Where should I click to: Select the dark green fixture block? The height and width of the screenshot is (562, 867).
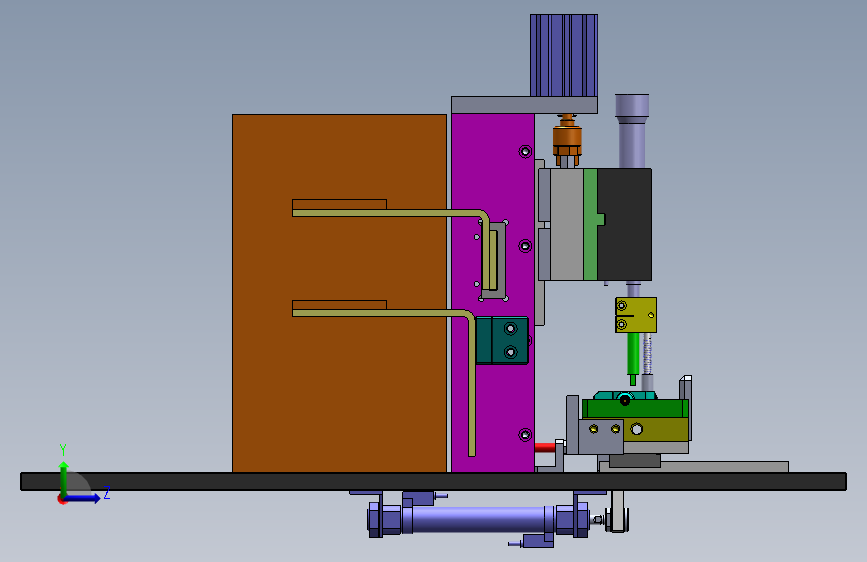tap(634, 409)
